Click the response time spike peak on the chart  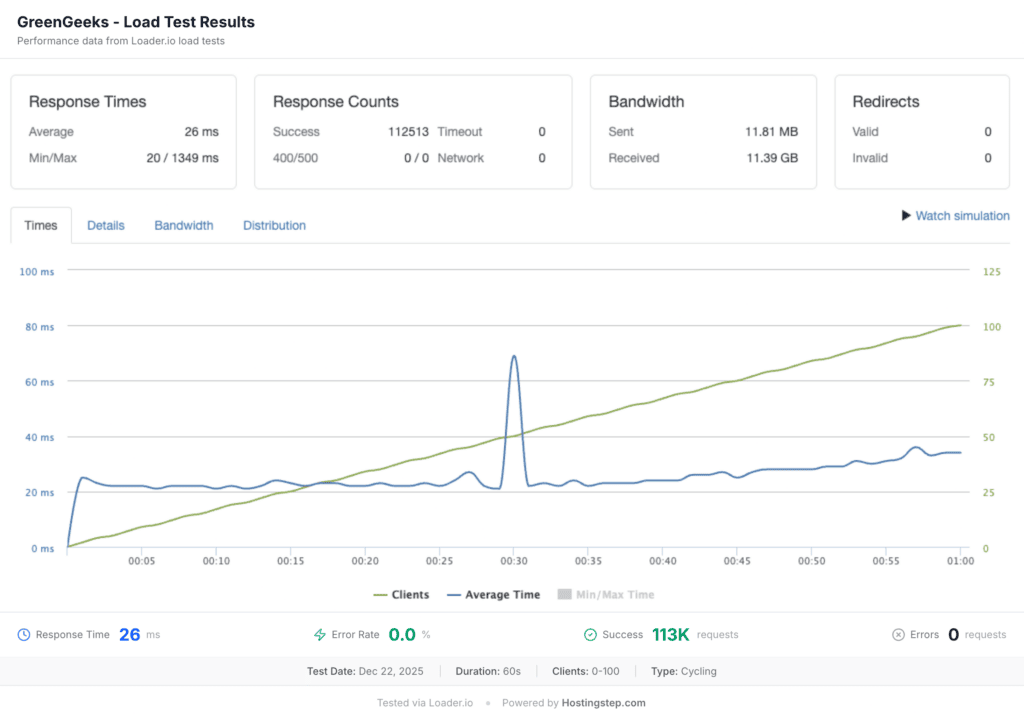pyautogui.click(x=514, y=357)
